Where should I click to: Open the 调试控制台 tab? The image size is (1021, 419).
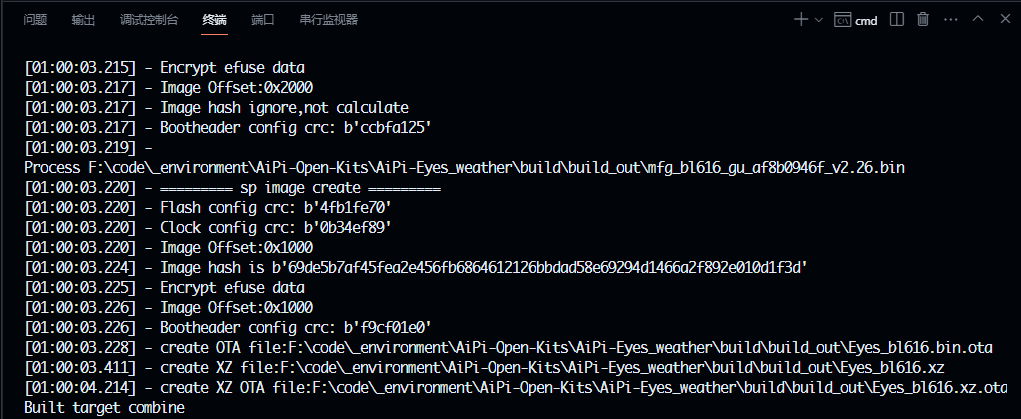[149, 20]
